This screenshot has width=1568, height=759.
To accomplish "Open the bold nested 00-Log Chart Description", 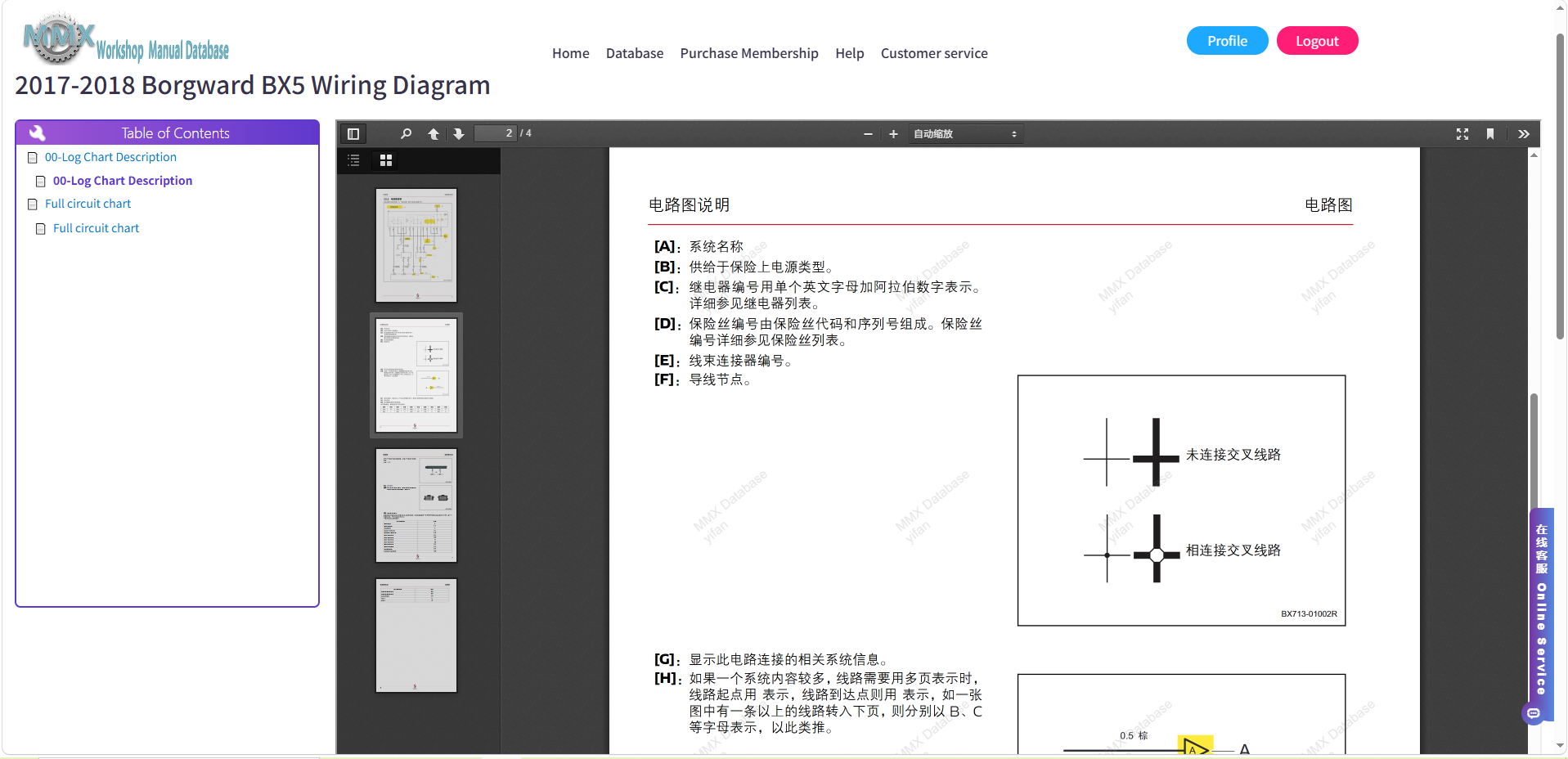I will 123,181.
